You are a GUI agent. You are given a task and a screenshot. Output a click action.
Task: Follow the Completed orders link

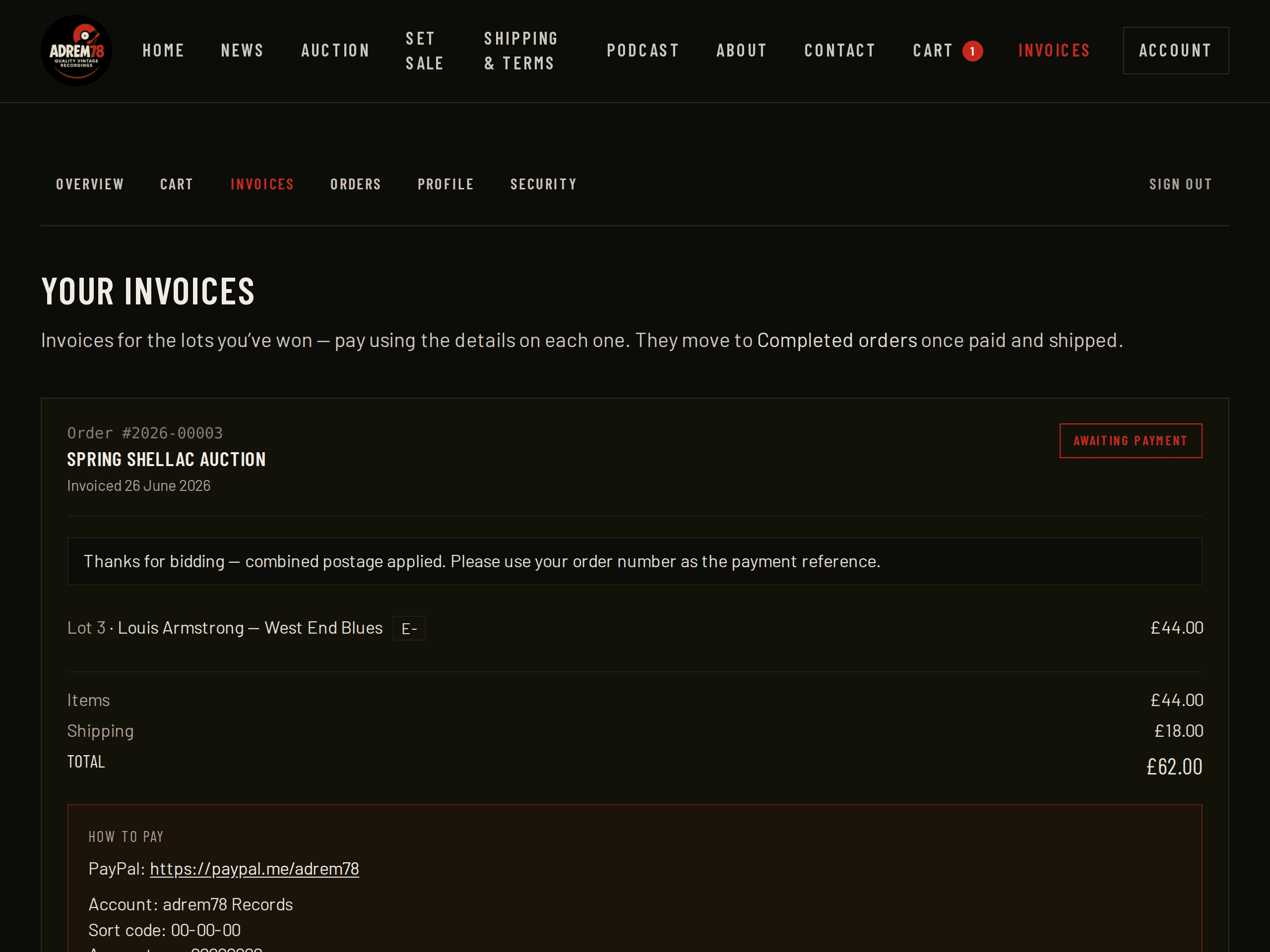837,340
